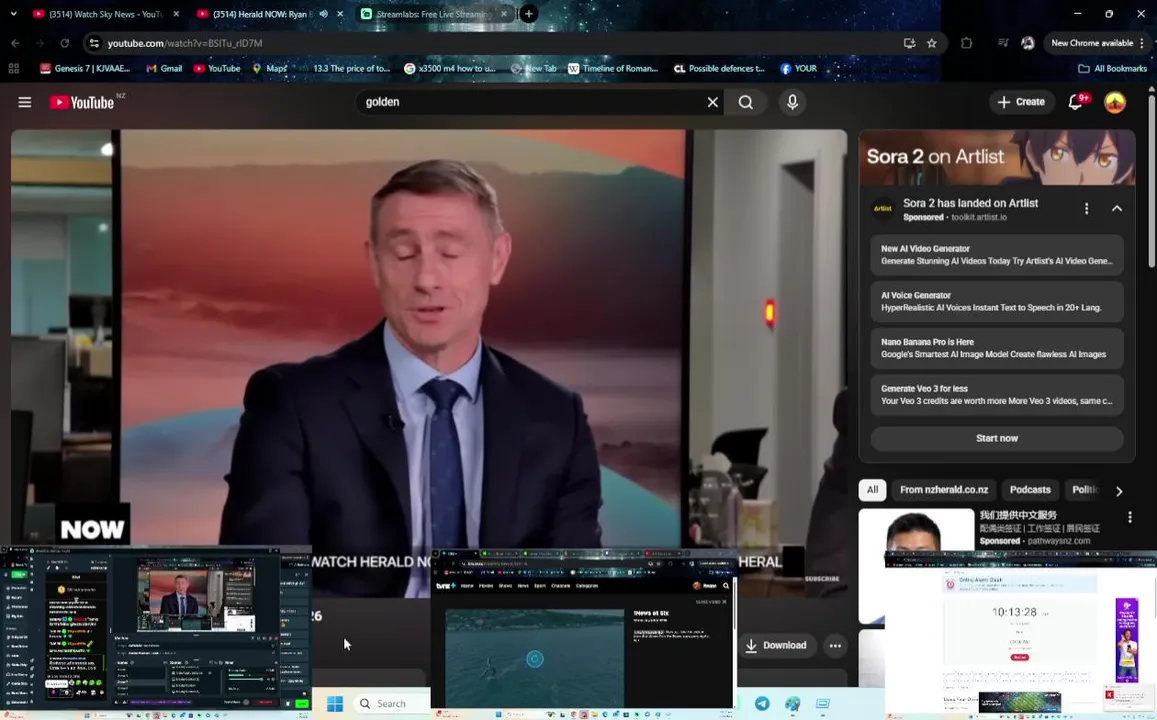Open media controls icon in toolbar
This screenshot has height=720, width=1157.
[1003, 44]
